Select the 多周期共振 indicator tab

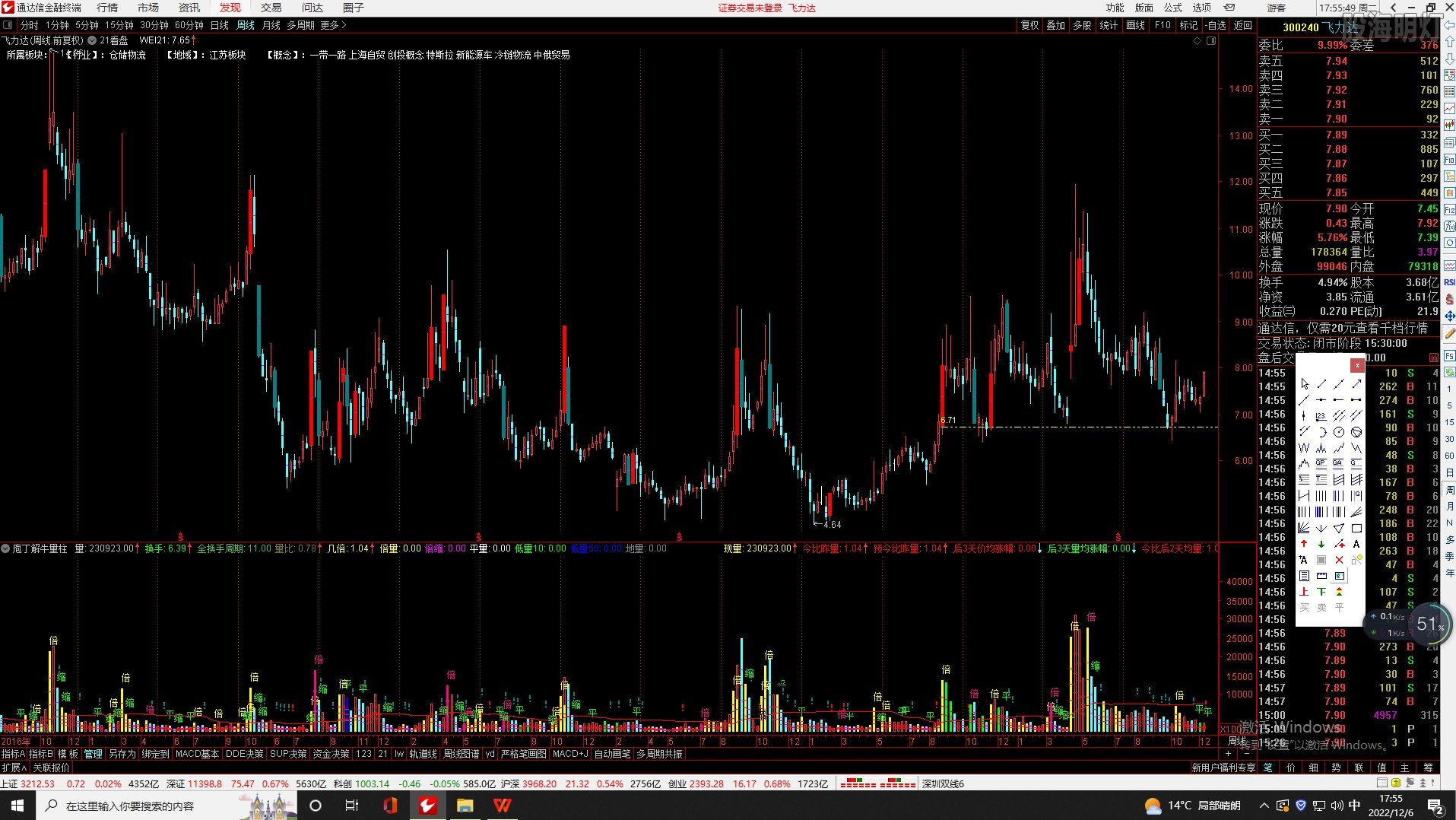pos(659,754)
